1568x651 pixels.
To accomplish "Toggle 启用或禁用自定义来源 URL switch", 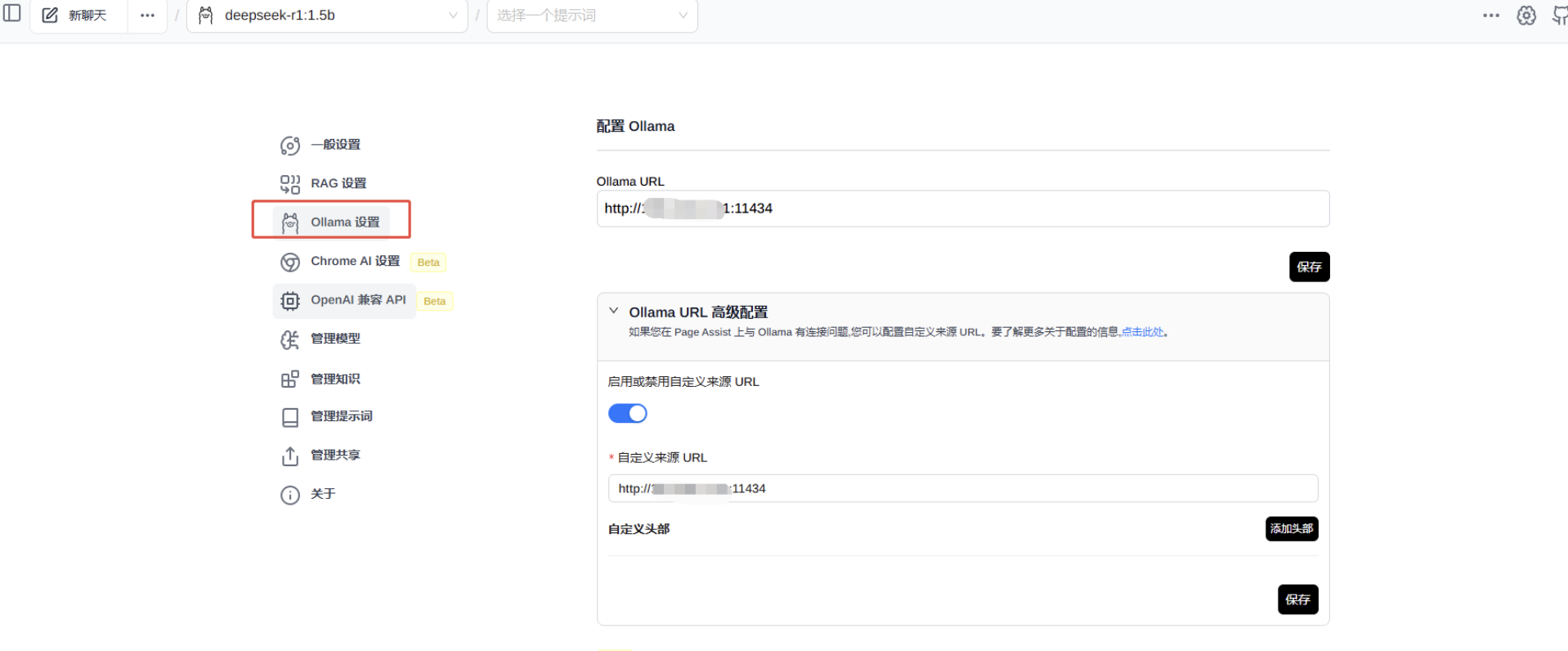I will click(627, 413).
